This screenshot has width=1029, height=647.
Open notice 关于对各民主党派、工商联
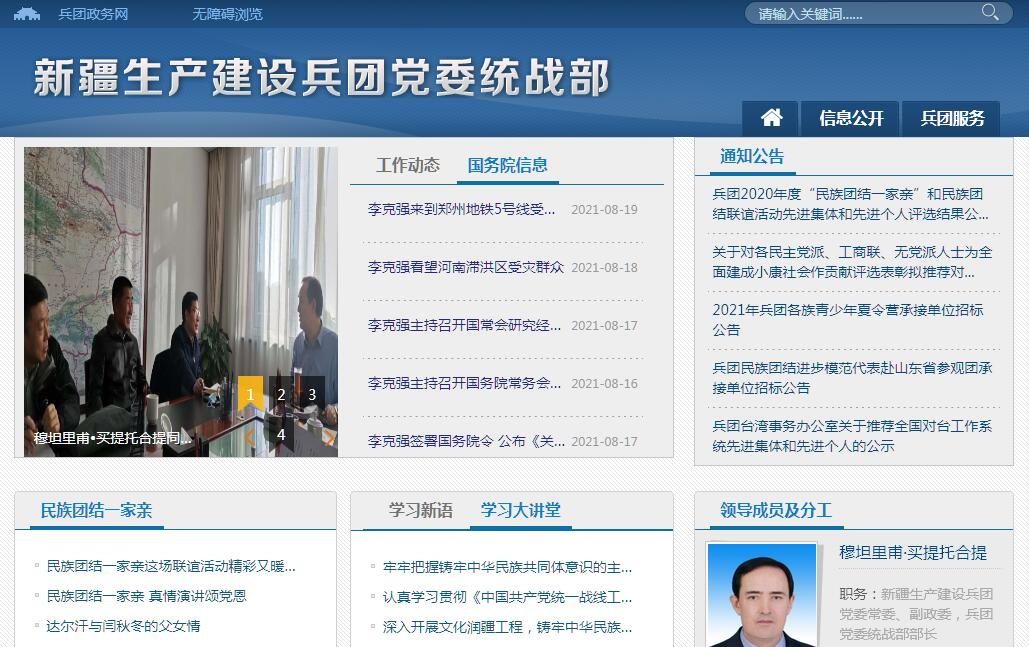pos(852,262)
